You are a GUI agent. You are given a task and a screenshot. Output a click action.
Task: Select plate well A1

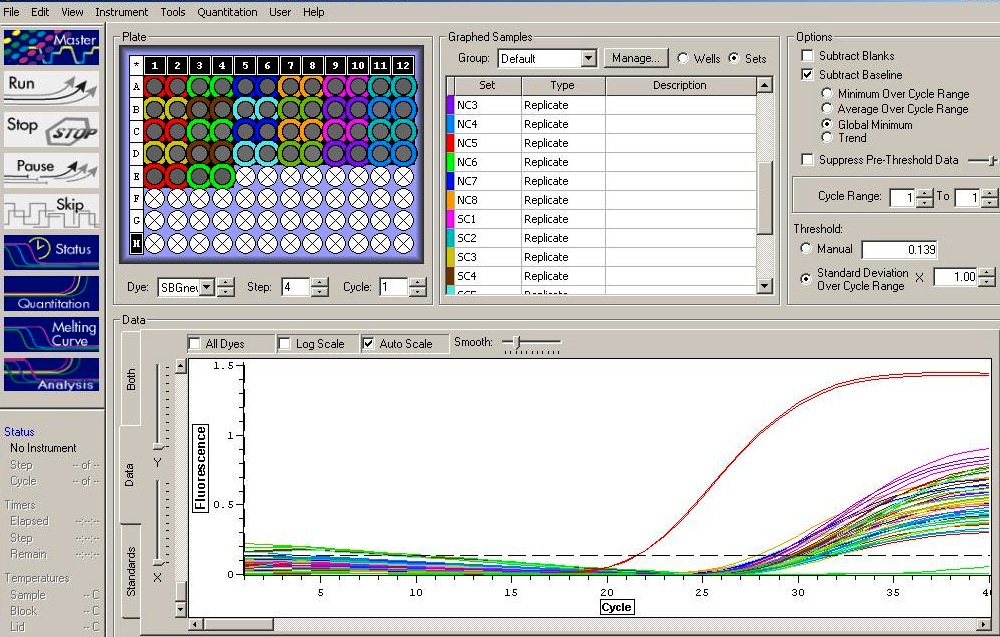154,87
